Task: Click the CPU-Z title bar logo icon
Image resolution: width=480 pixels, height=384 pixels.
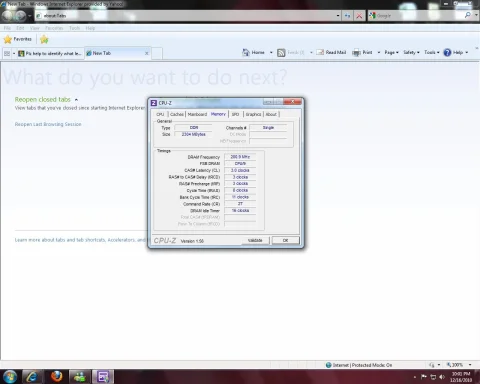Action: (153, 103)
